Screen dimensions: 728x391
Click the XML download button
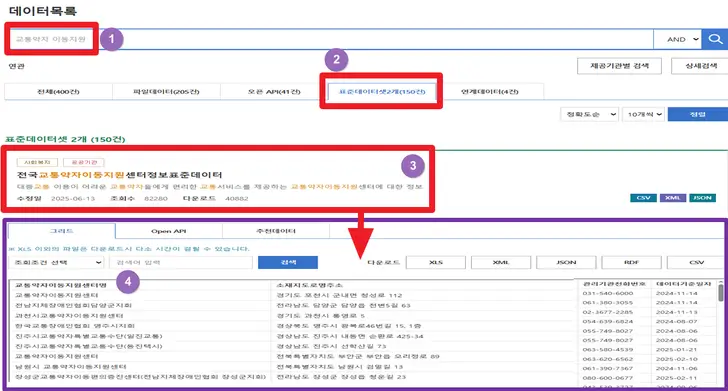point(501,262)
